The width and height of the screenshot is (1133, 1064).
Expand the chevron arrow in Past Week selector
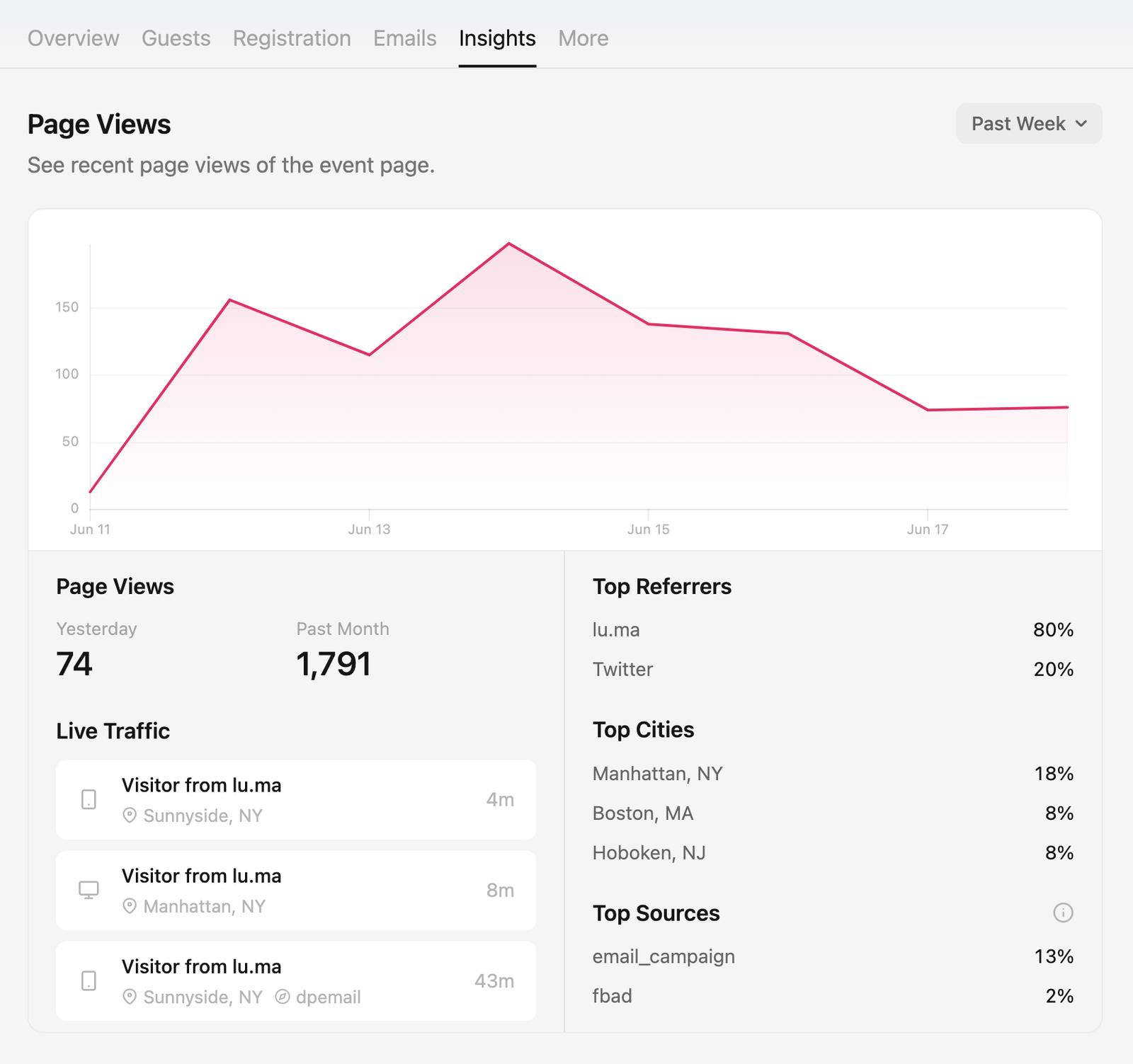pyautogui.click(x=1081, y=124)
